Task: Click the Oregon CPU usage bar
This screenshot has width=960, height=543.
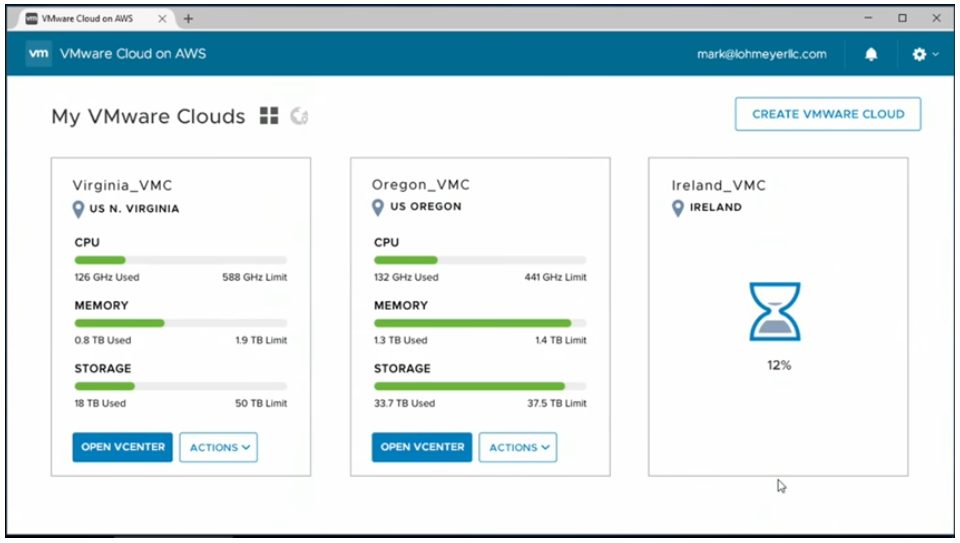Action: pyautogui.click(x=480, y=260)
